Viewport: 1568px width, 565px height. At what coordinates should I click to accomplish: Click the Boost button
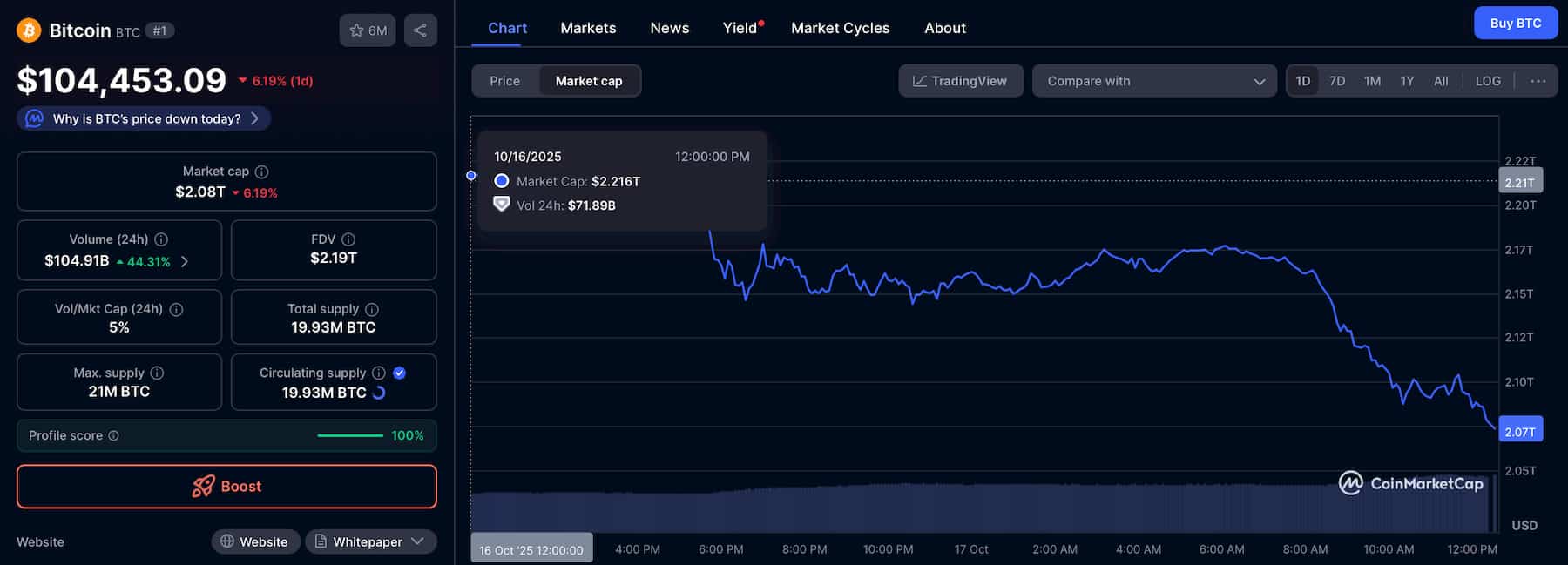coord(226,486)
